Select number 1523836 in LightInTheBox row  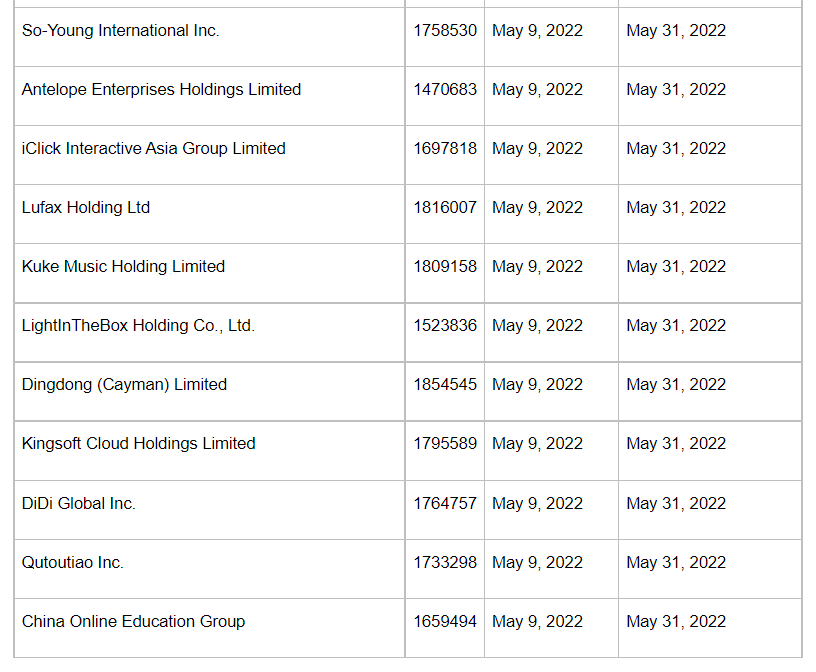(445, 326)
